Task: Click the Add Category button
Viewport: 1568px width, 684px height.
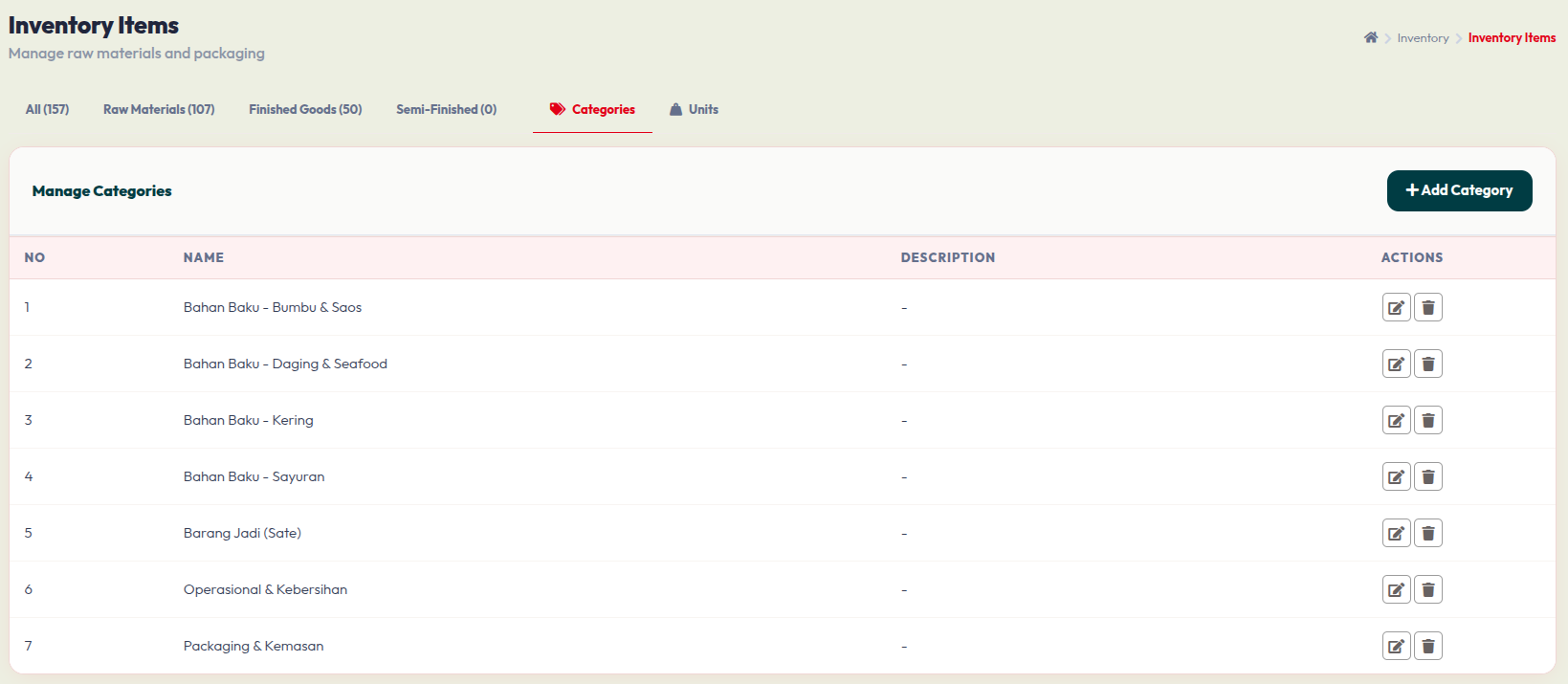Action: 1459,190
